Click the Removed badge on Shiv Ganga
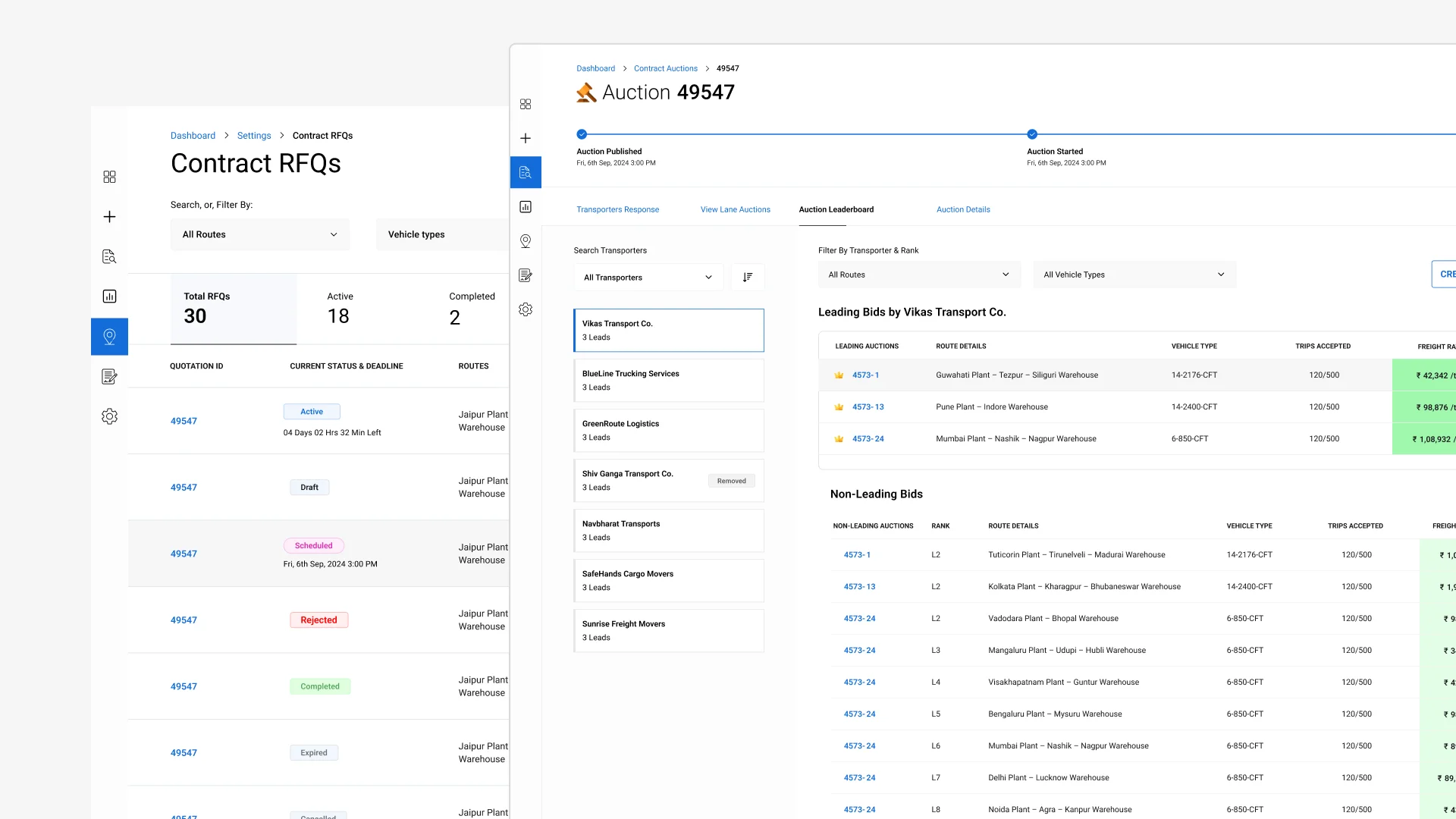Screen dimensions: 1456x819 point(732,481)
